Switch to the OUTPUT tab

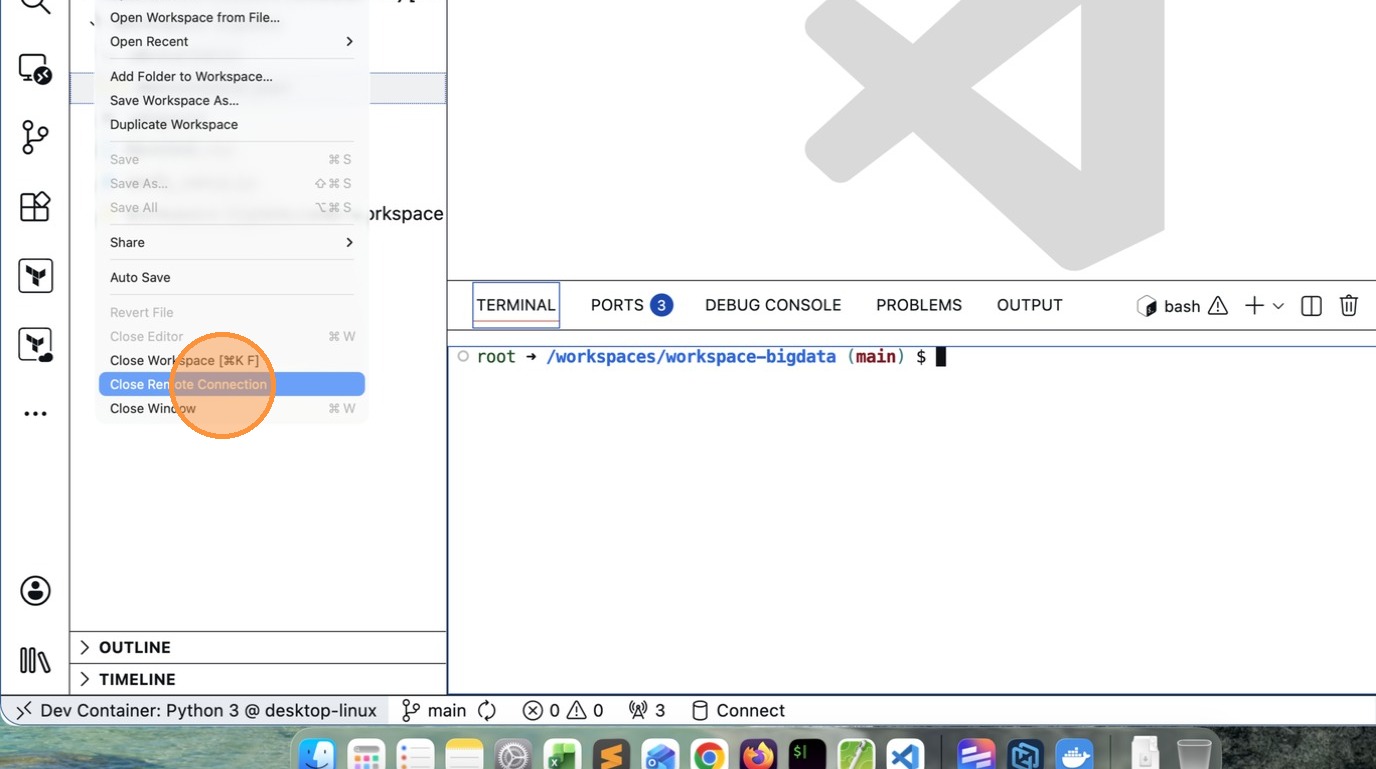pos(1029,306)
